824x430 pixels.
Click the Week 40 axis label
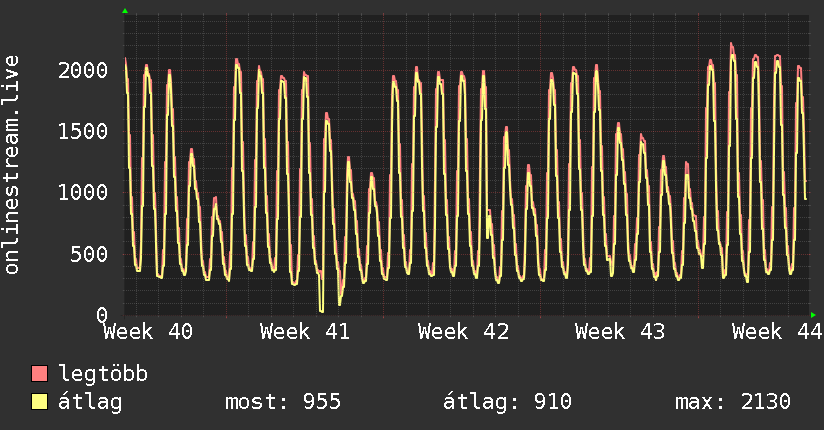pos(148,332)
